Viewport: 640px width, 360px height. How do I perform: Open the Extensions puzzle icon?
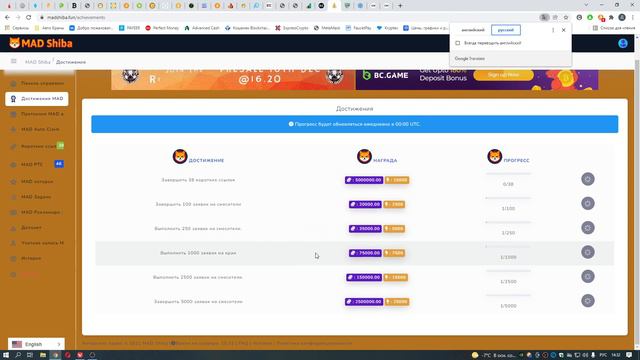coord(611,18)
